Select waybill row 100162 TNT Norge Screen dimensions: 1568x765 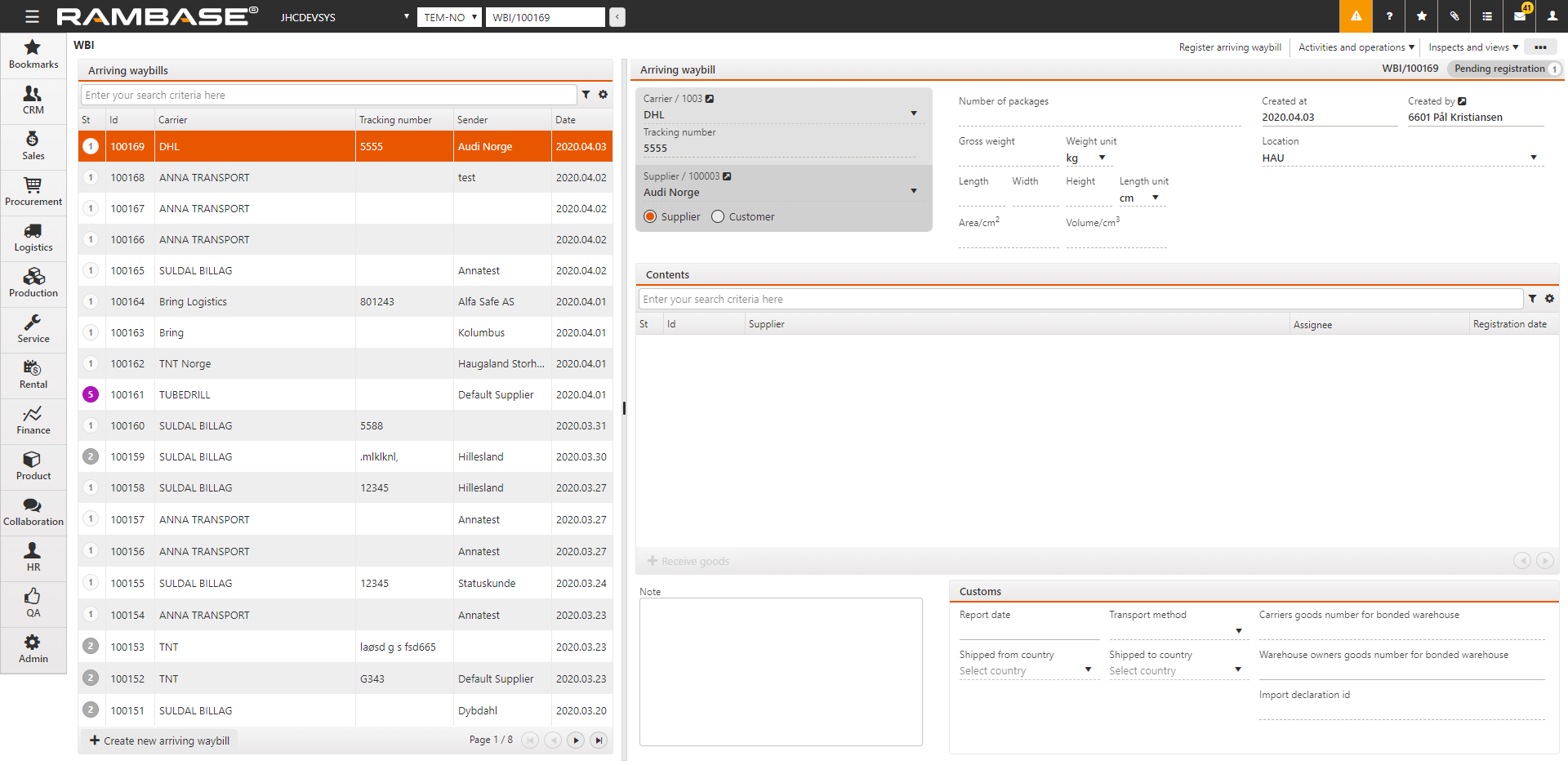coord(345,363)
